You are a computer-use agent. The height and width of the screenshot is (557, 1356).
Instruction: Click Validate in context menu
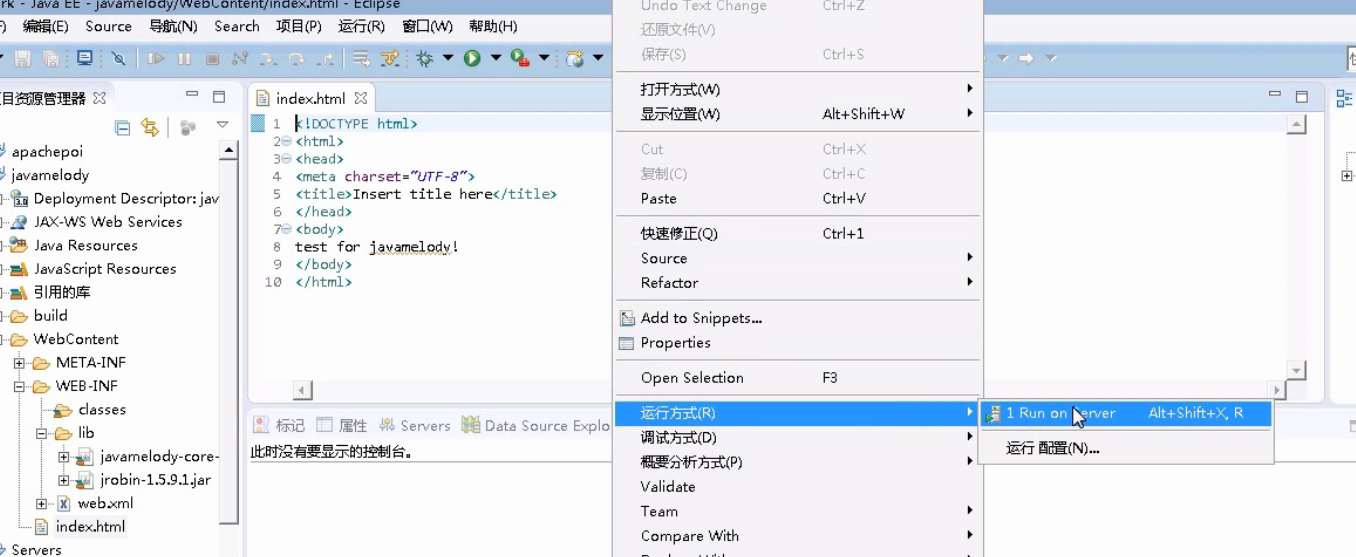pyautogui.click(x=797, y=486)
